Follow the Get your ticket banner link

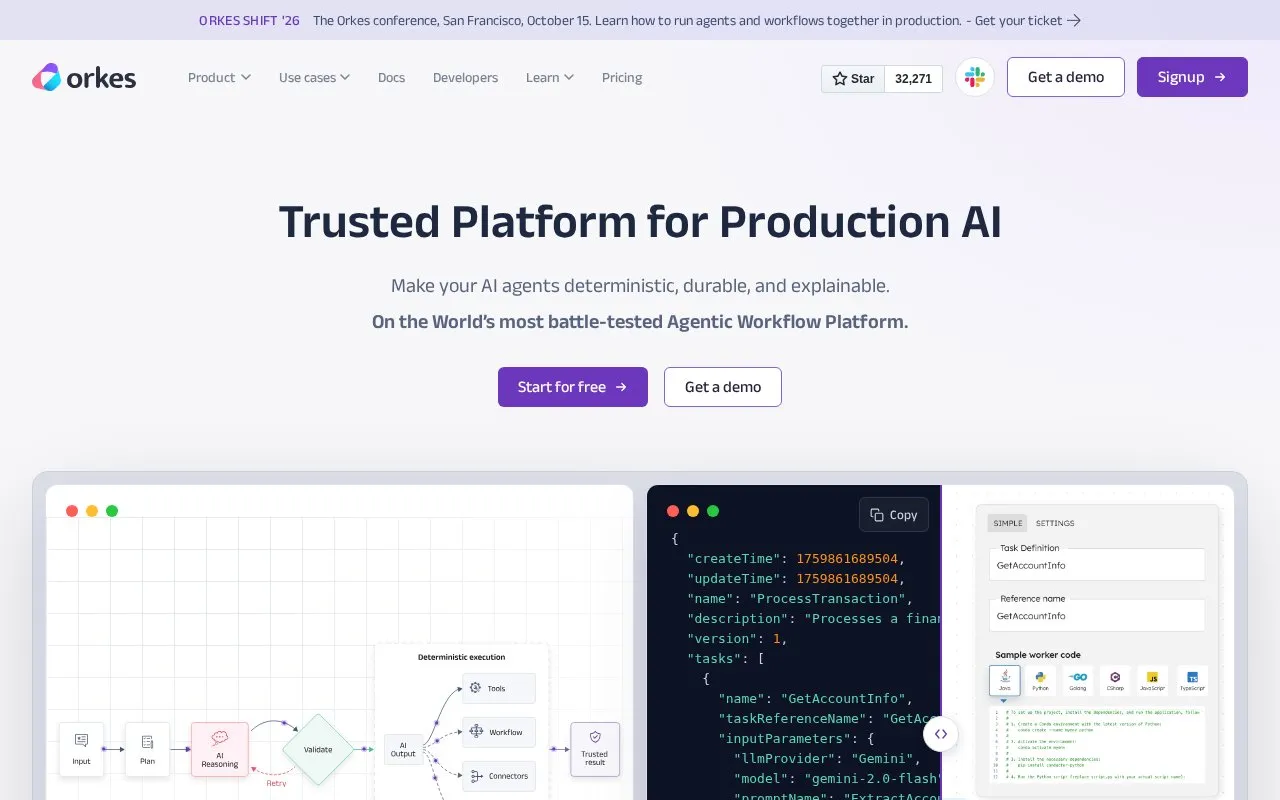(x=1028, y=20)
